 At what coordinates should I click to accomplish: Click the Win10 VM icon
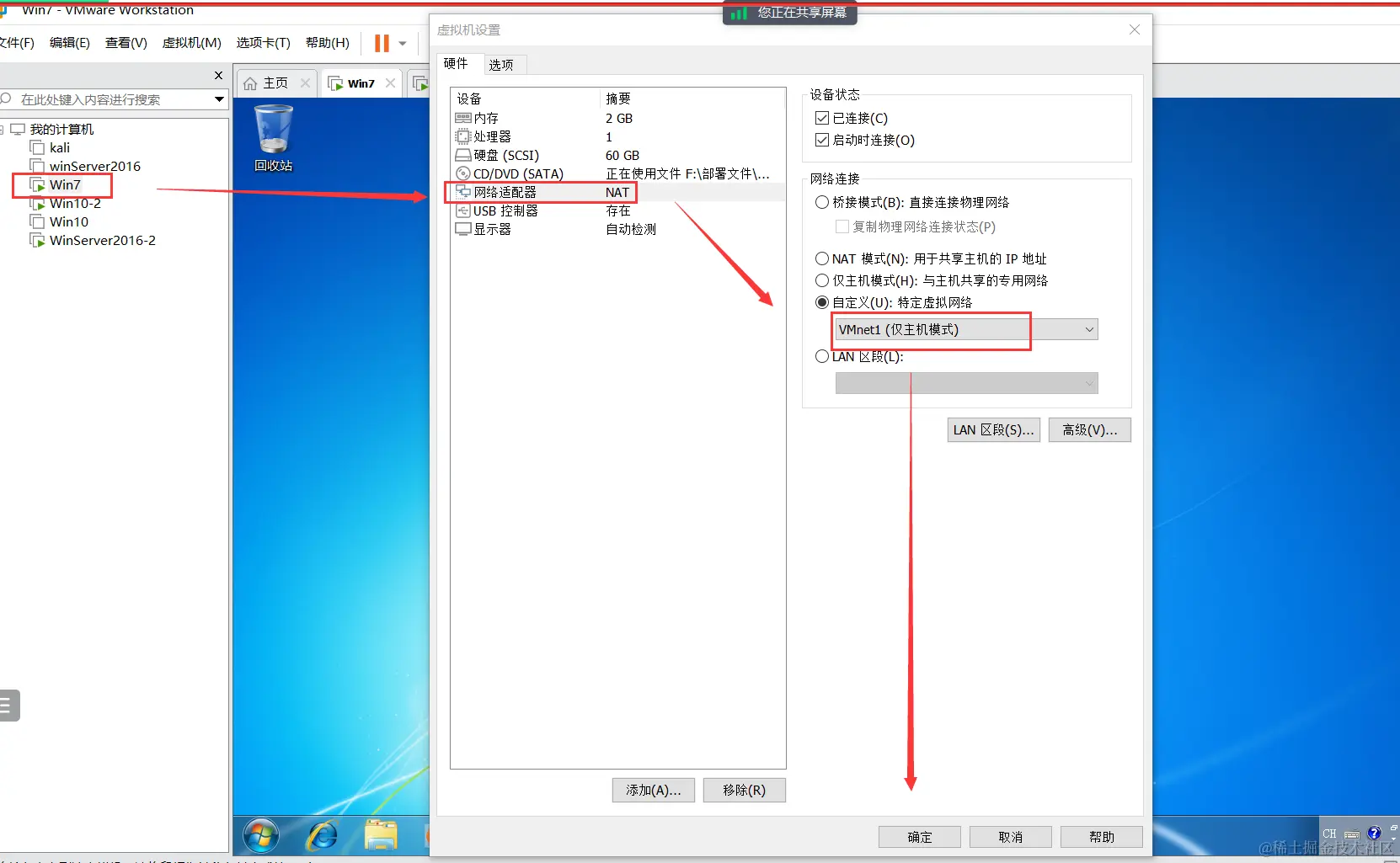[x=37, y=221]
